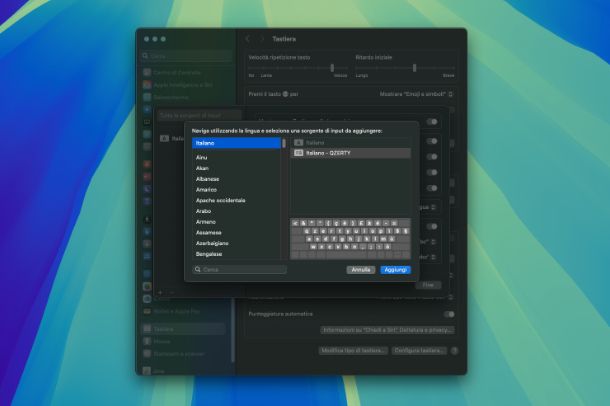Toggle the Punteggiatura automatica switch
This screenshot has height=406, width=610.
pyautogui.click(x=448, y=314)
